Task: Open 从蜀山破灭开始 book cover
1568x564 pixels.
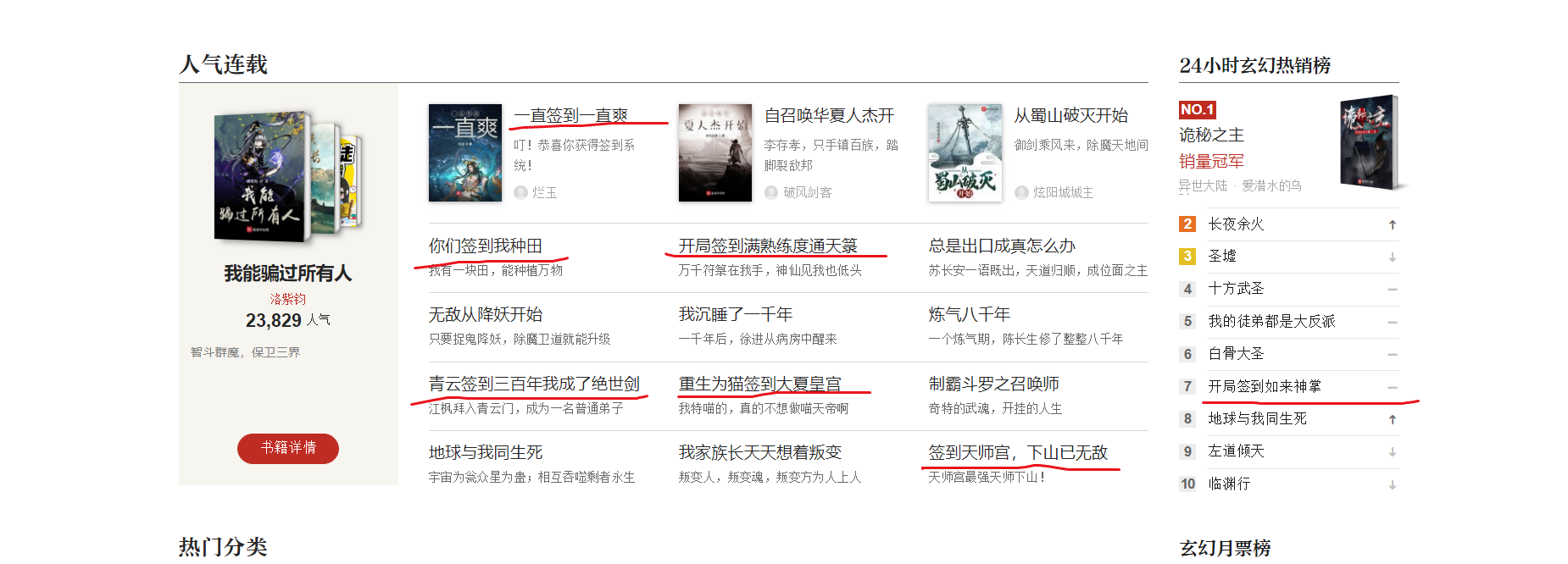Action: [965, 152]
